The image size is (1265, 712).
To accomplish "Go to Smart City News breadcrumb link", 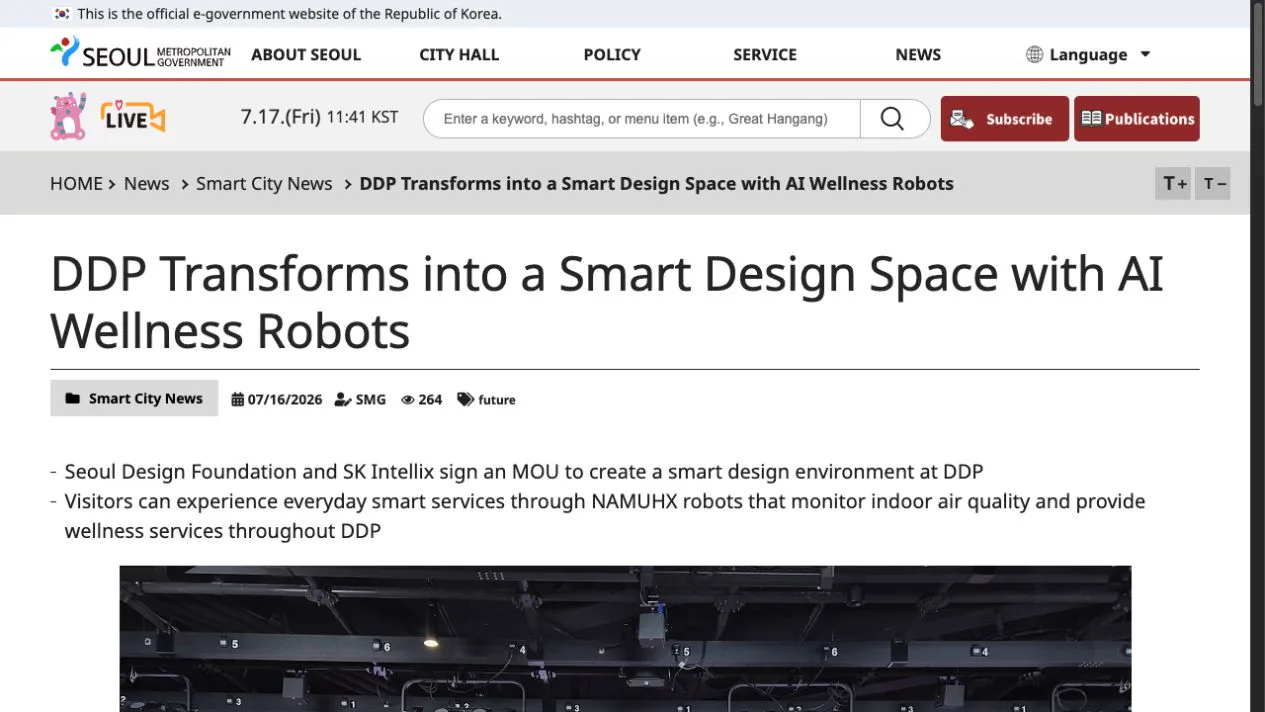I will [264, 183].
